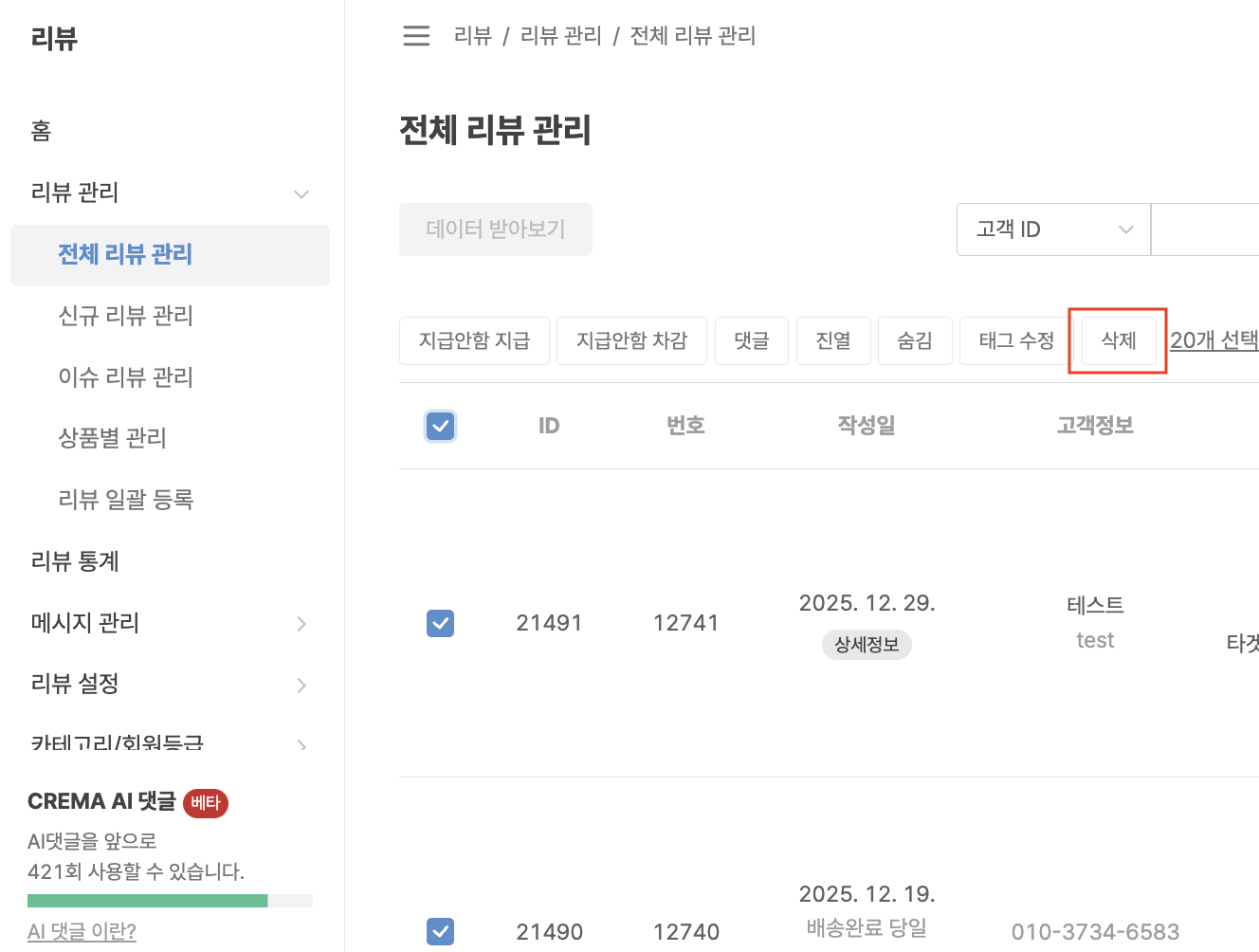Toggle the select-all checkbox in table header
This screenshot has width=1259, height=952.
click(x=441, y=426)
